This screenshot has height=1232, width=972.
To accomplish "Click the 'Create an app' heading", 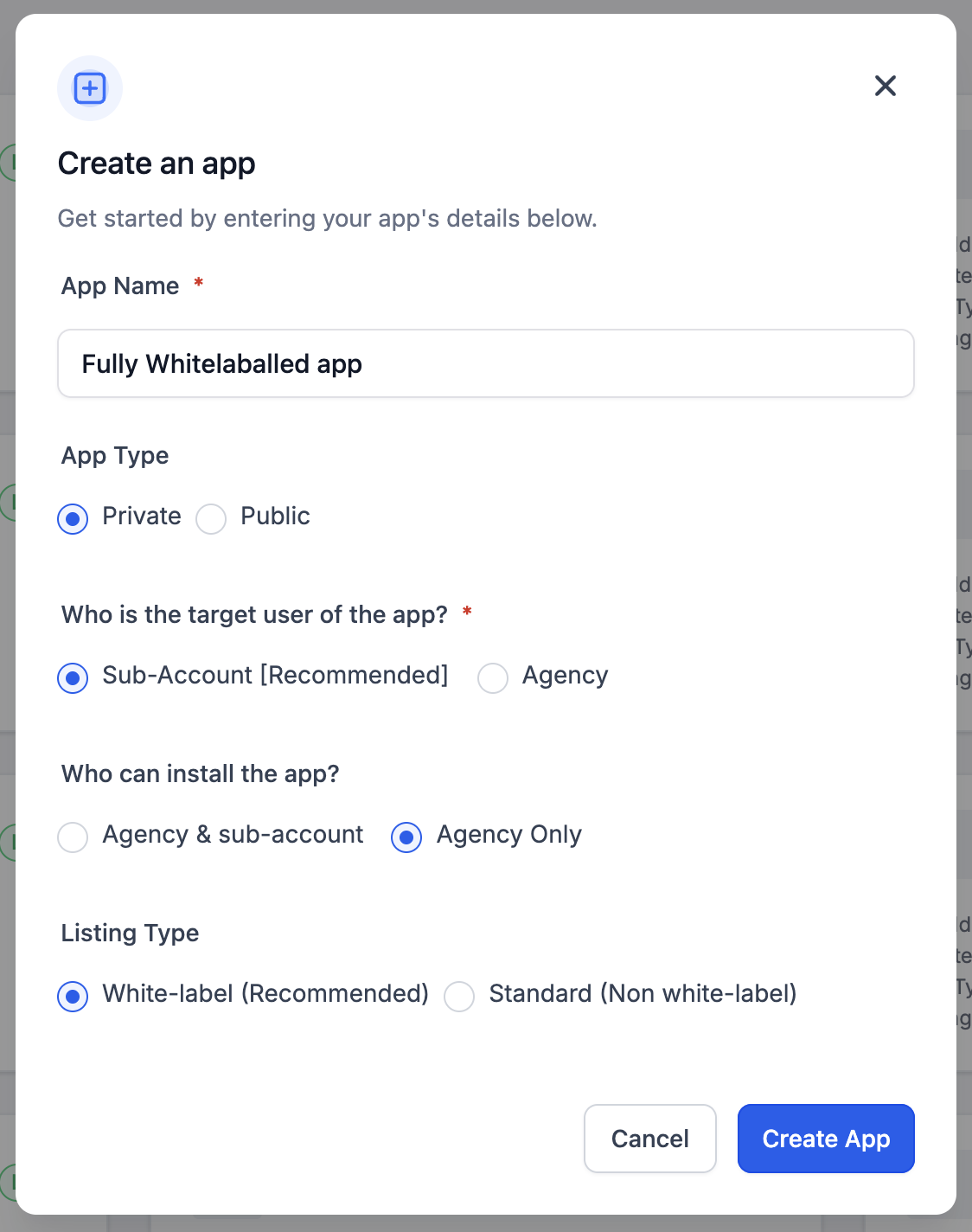I will coord(157,164).
